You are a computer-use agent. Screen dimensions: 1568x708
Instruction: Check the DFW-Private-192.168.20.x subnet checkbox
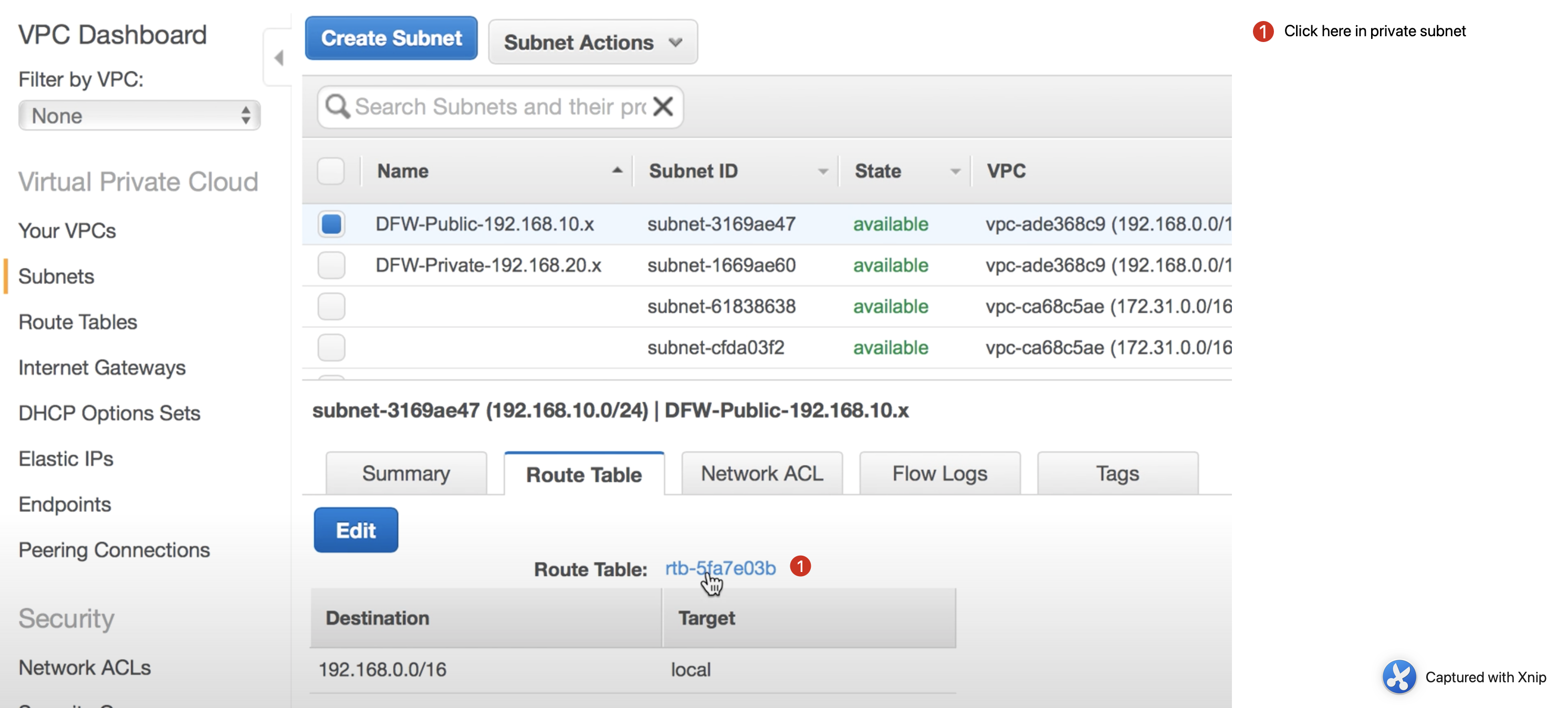331,265
